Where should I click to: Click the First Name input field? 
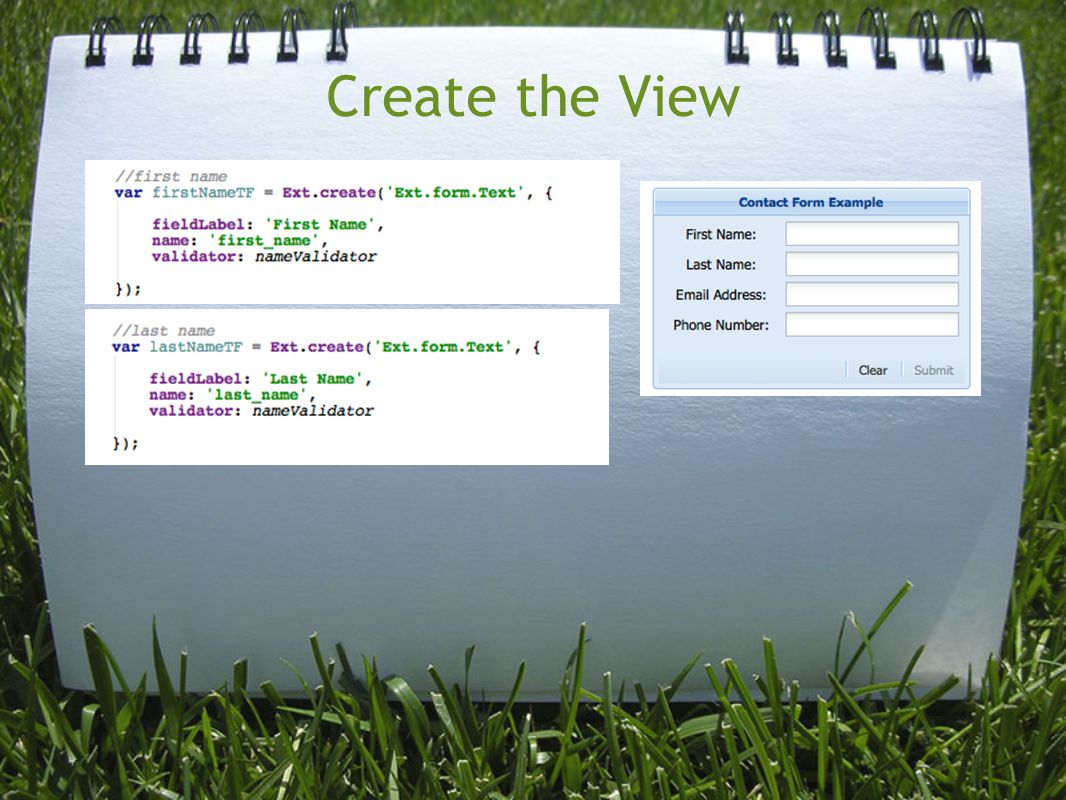872,234
